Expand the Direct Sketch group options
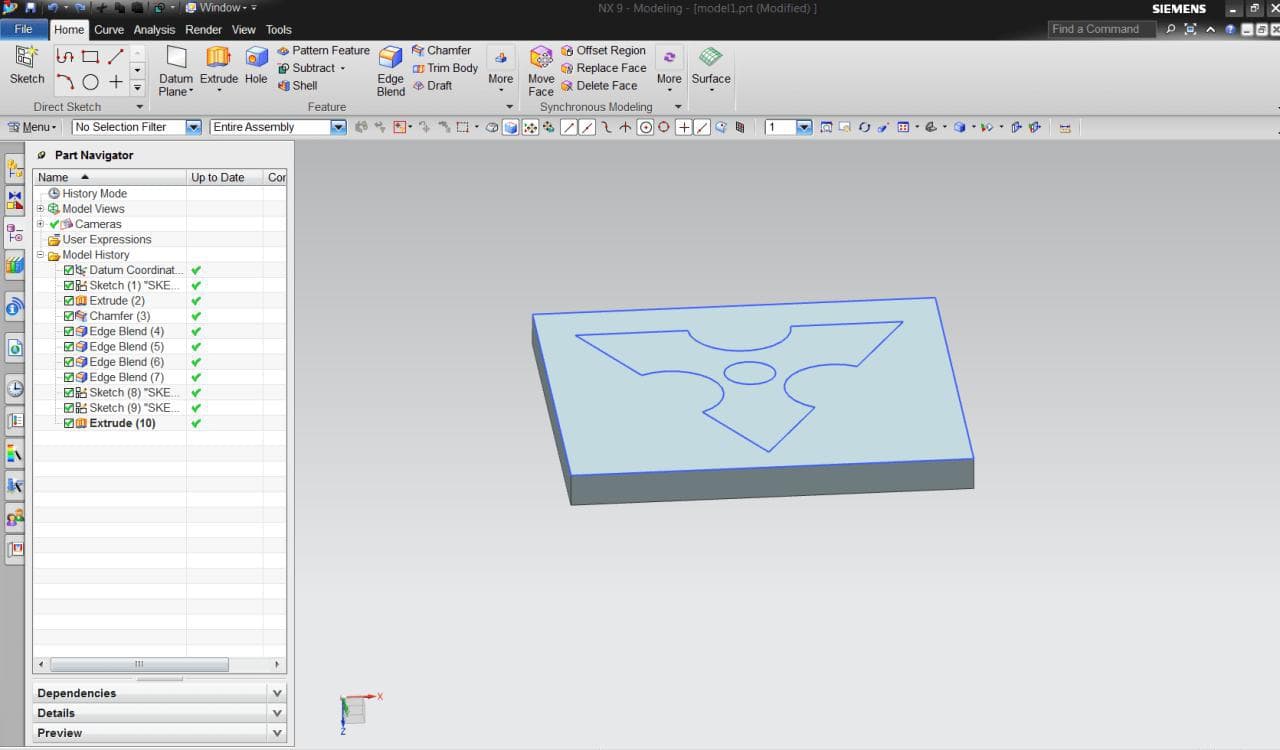The image size is (1280, 750). [x=139, y=107]
